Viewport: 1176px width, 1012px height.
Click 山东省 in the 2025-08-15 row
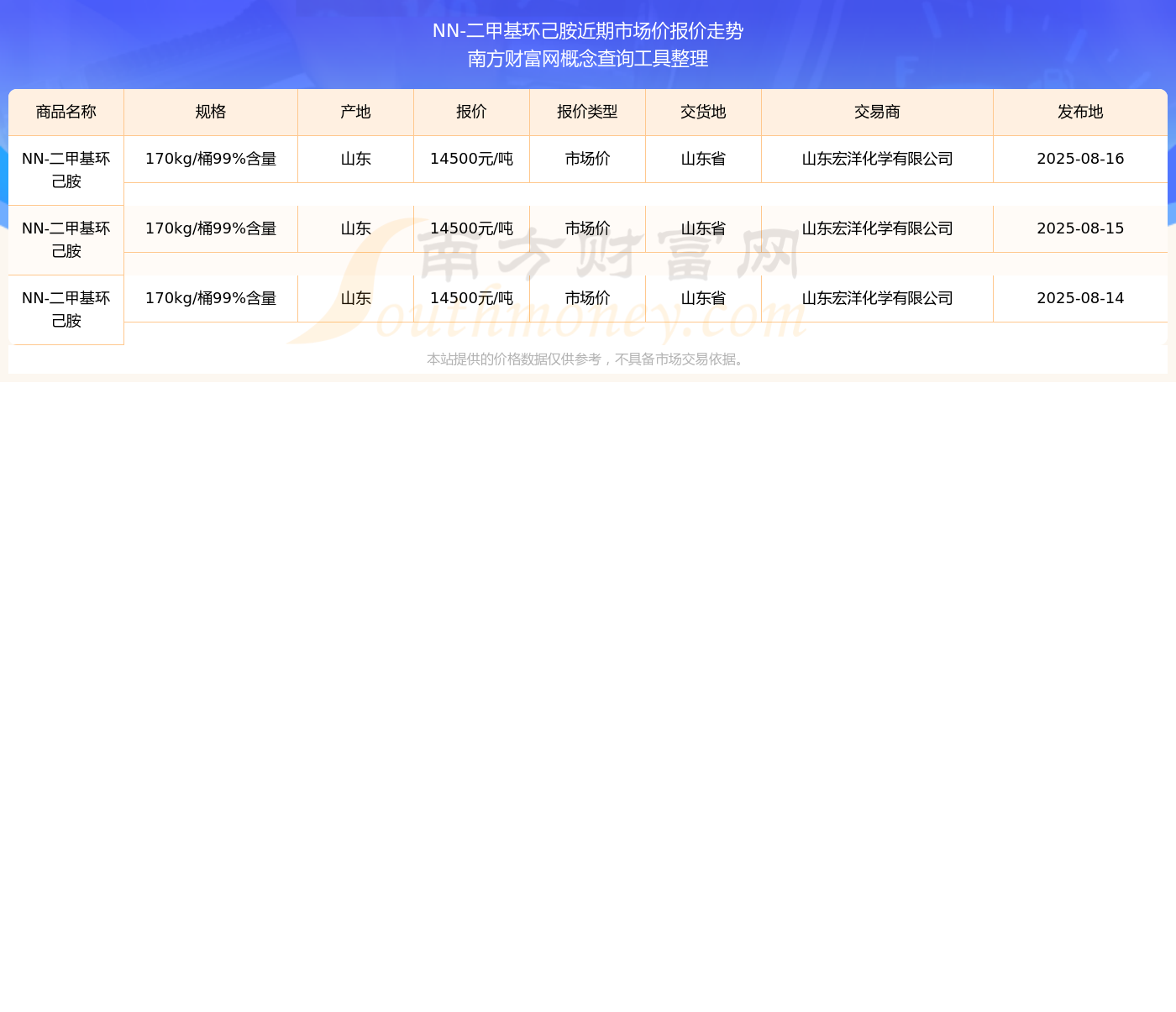704,228
